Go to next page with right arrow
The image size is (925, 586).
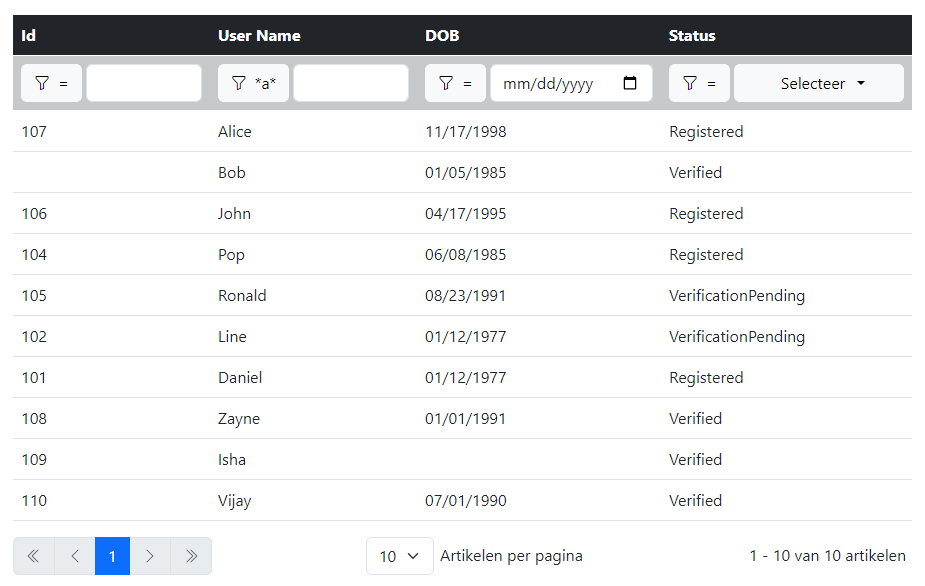(151, 555)
